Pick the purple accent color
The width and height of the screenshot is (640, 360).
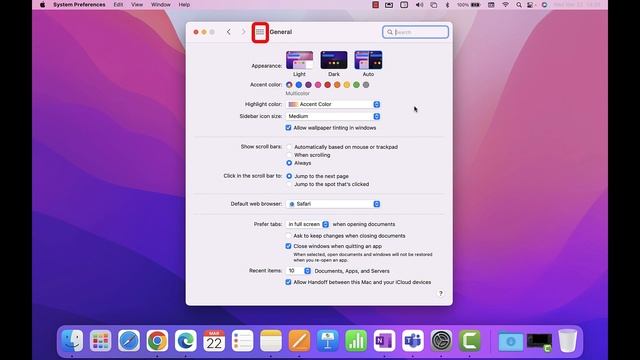tap(308, 85)
